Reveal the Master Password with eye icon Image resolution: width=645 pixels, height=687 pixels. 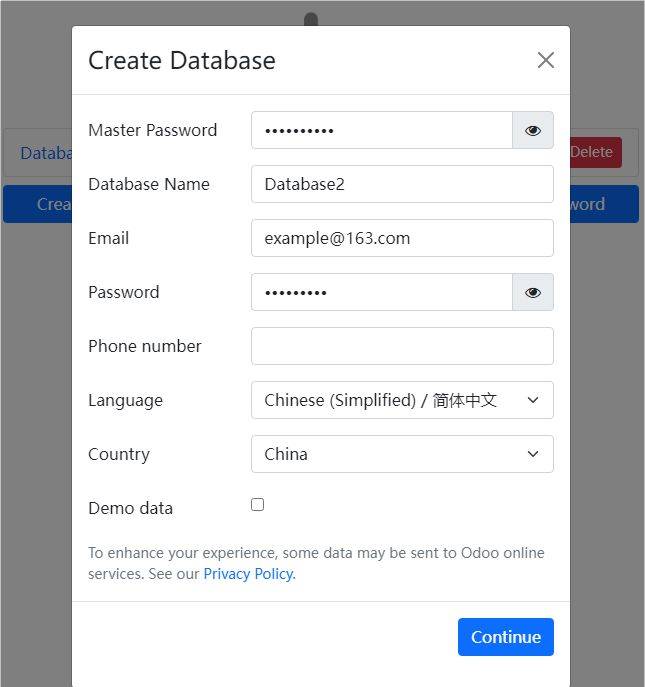pyautogui.click(x=532, y=130)
